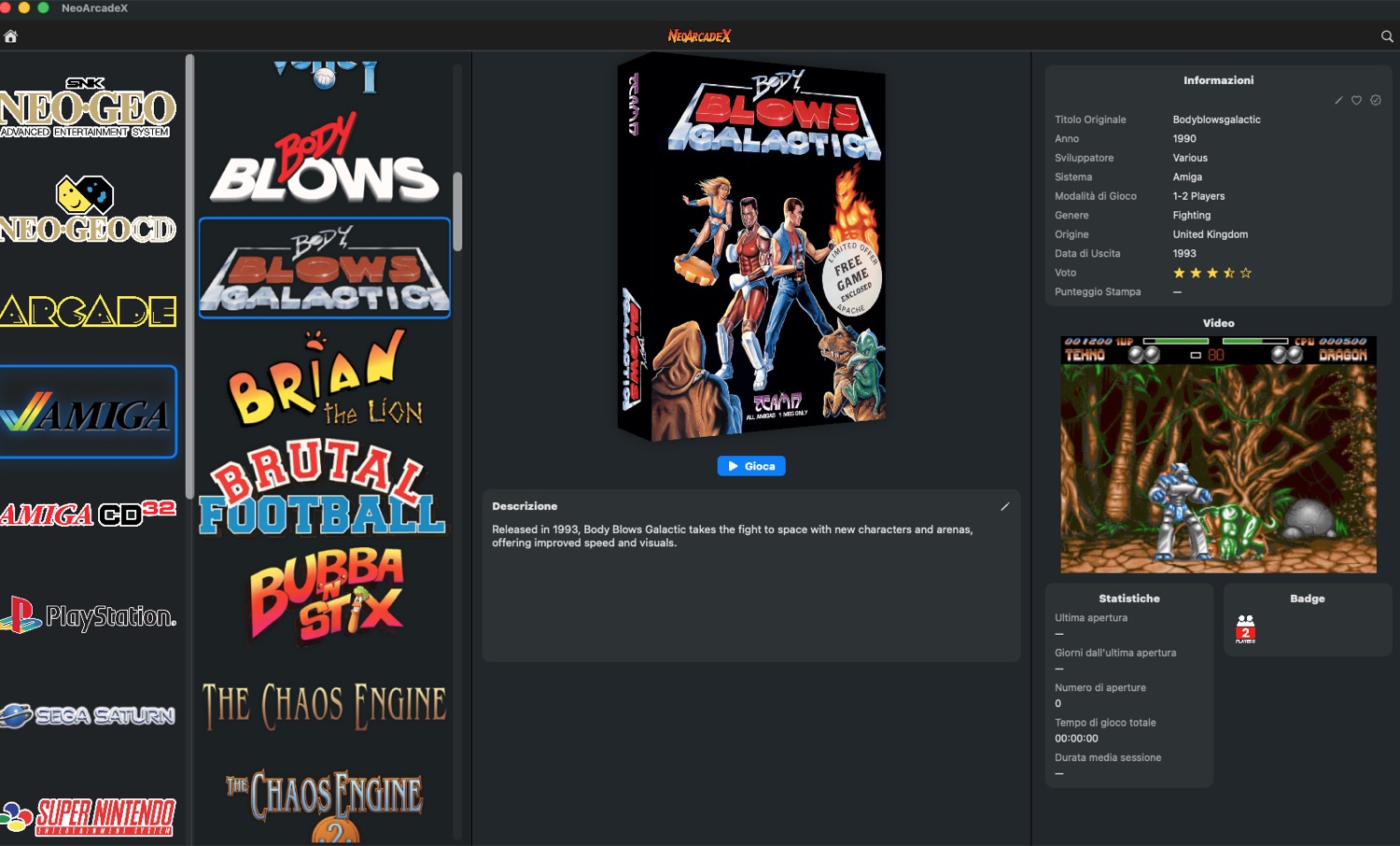Image resolution: width=1400 pixels, height=846 pixels.
Task: Click the Numero di aperture label
Action: point(1100,687)
